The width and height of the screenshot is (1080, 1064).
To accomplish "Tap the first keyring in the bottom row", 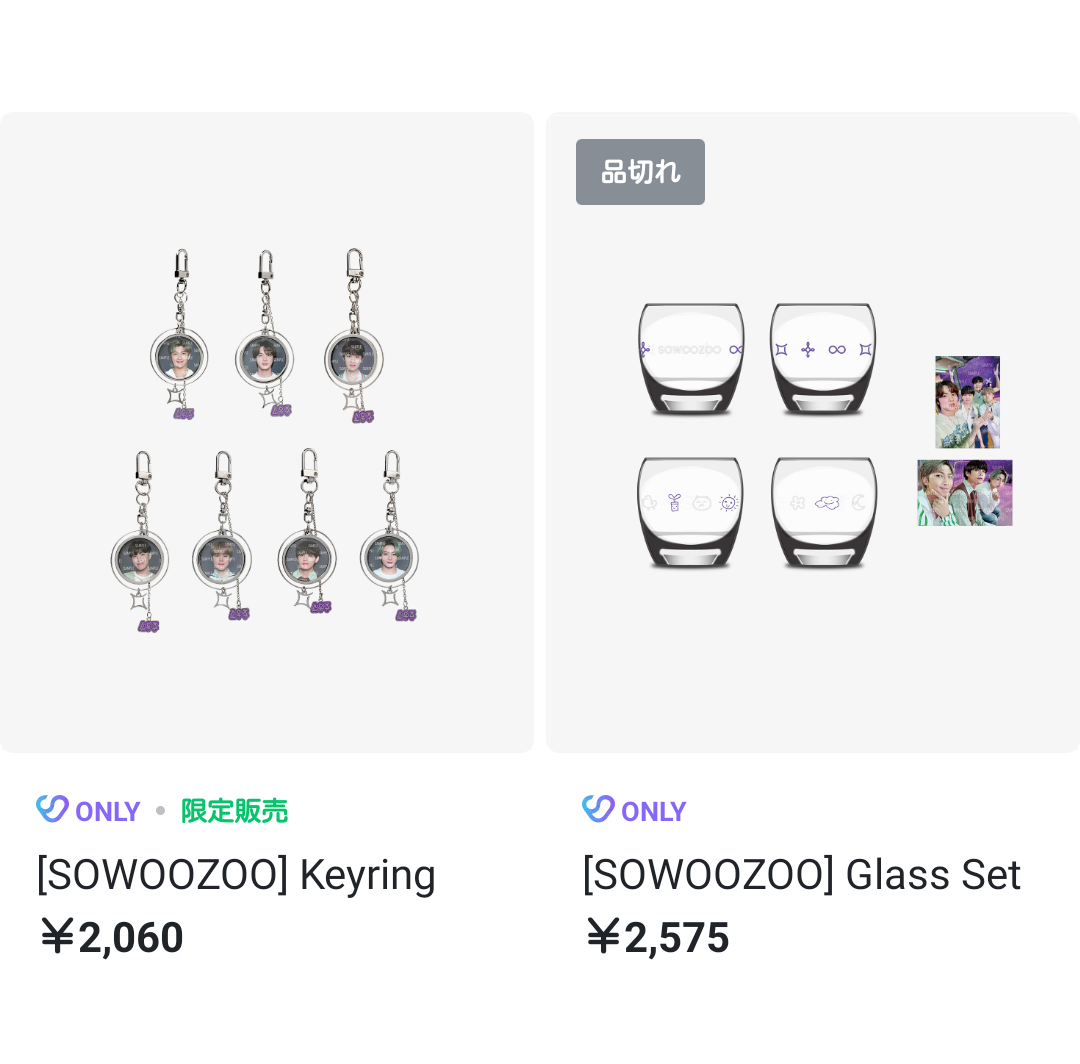I will pyautogui.click(x=140, y=540).
